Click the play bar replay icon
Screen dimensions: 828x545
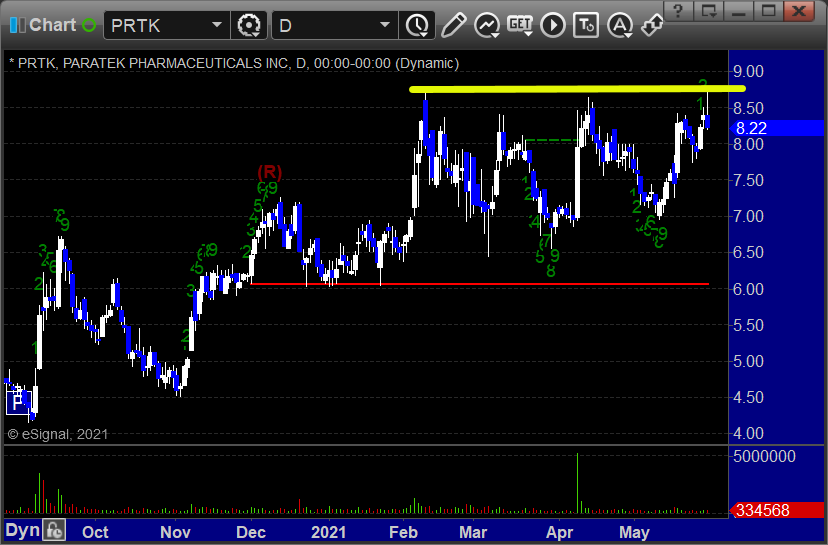tap(553, 25)
